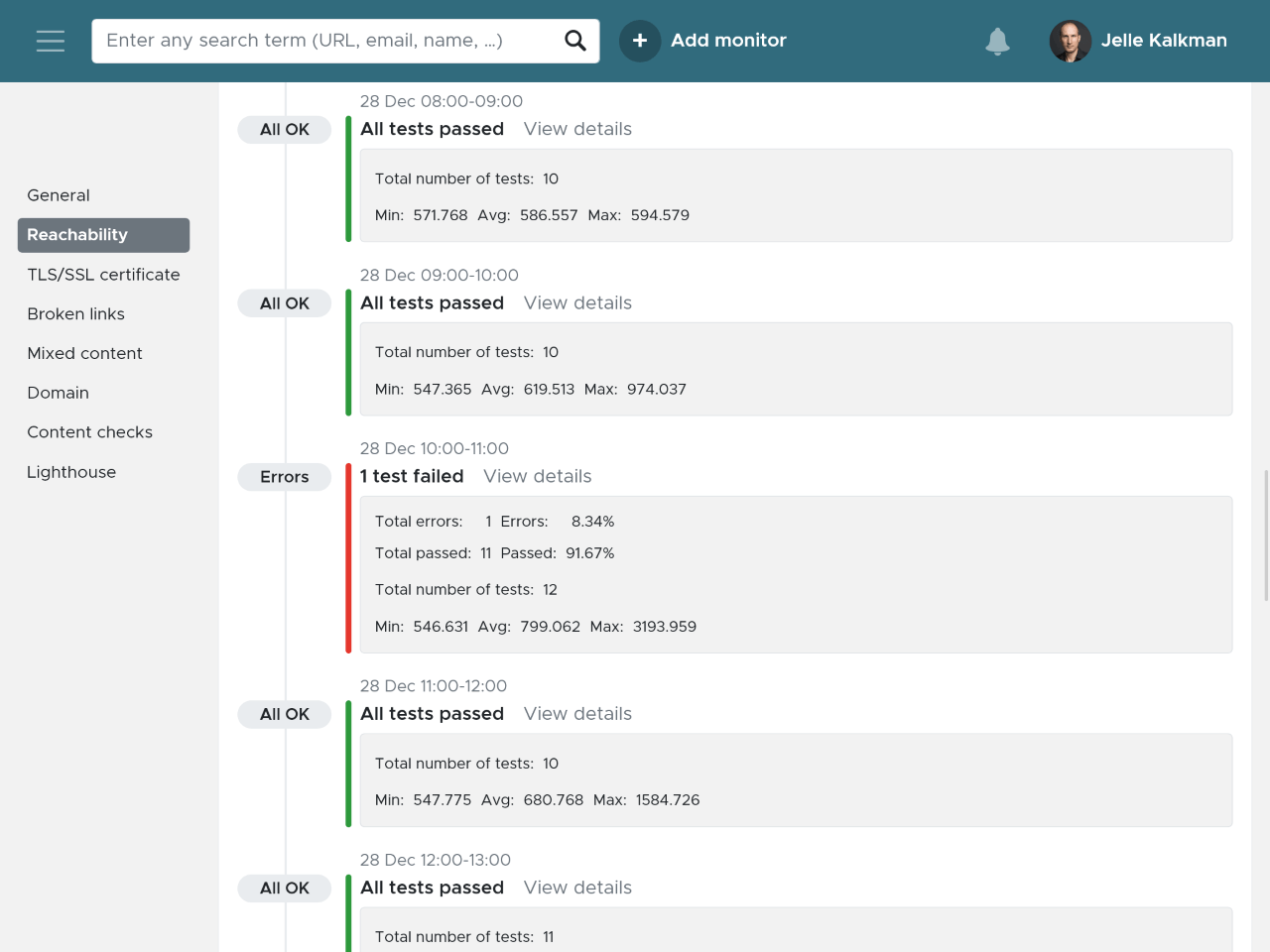Open the Lighthouse section

pos(71,472)
